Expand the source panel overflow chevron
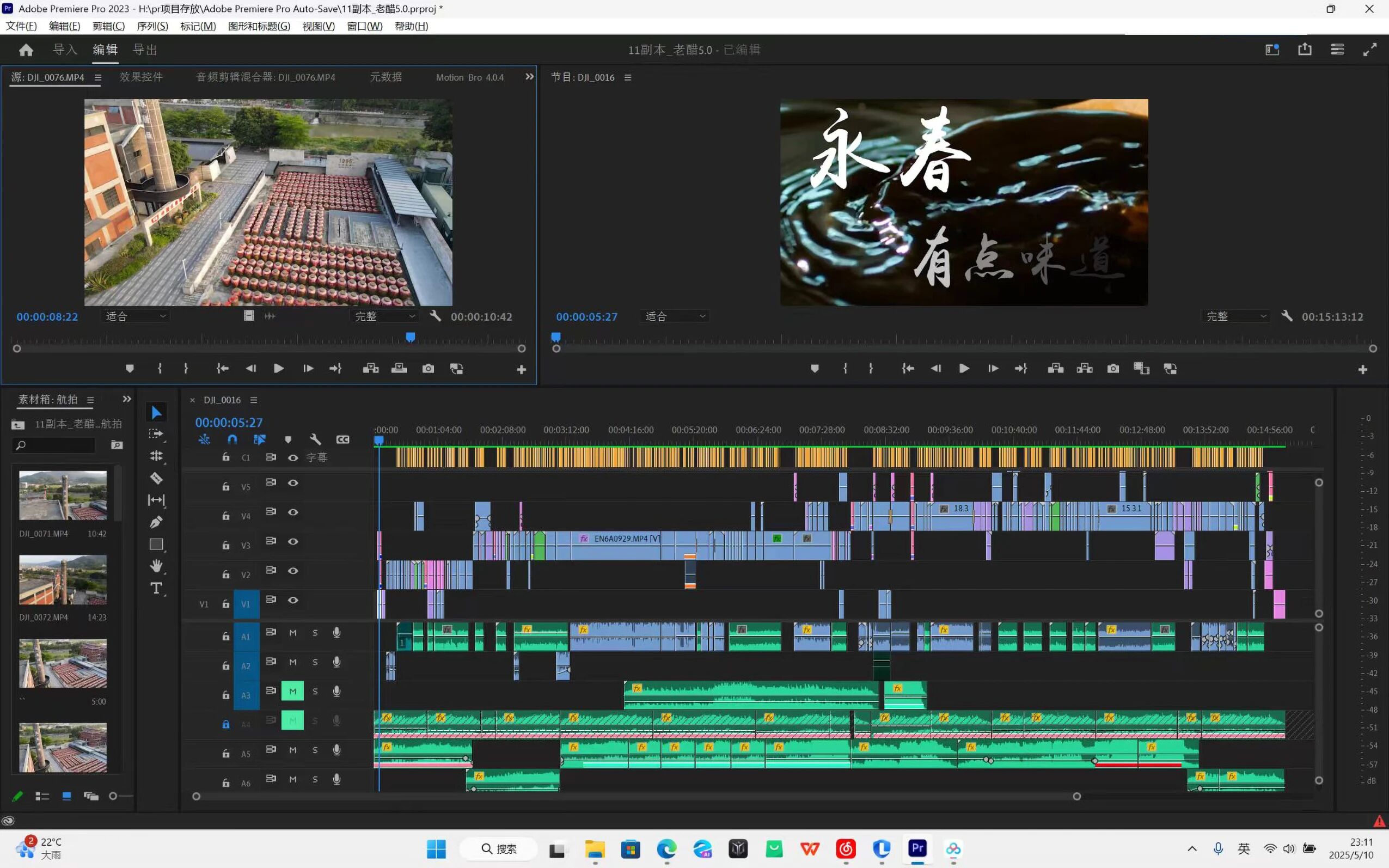Screen dimensions: 1389x868 pyautogui.click(x=529, y=76)
